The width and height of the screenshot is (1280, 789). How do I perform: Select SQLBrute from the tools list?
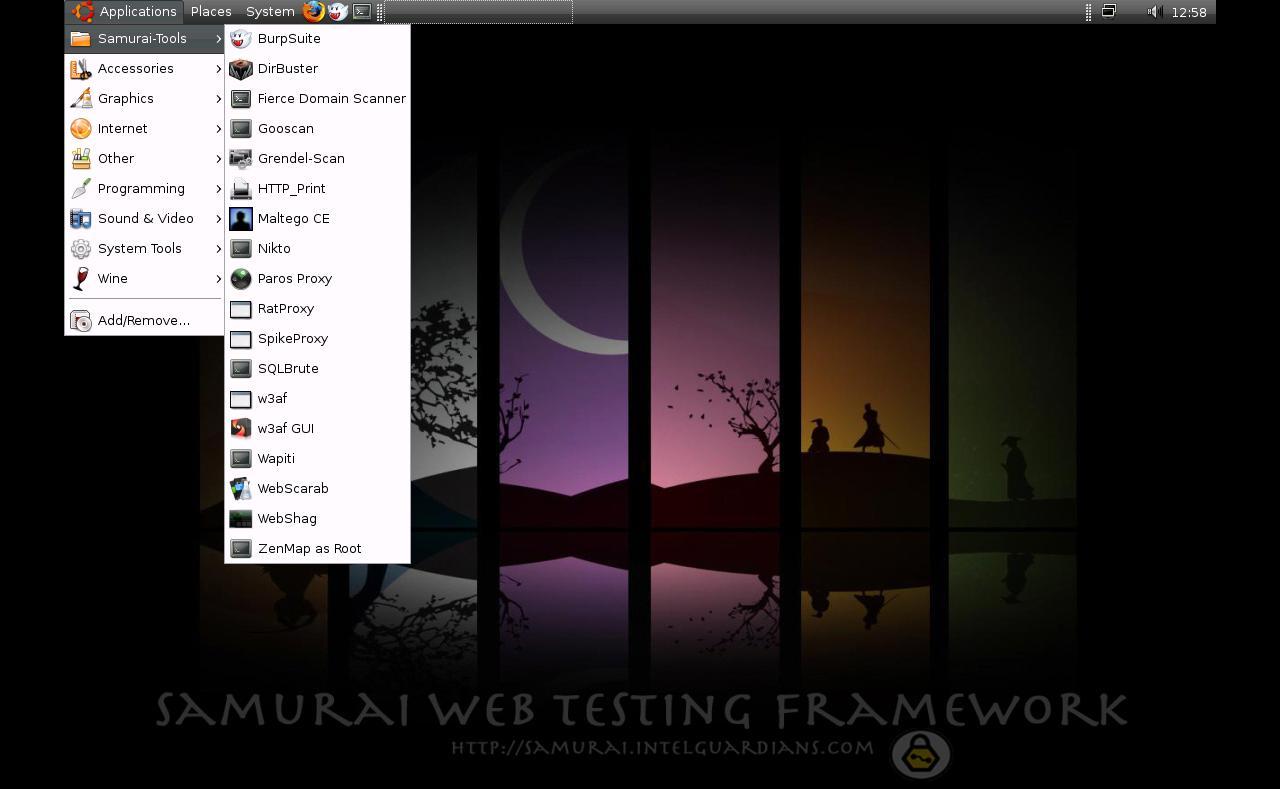point(288,368)
